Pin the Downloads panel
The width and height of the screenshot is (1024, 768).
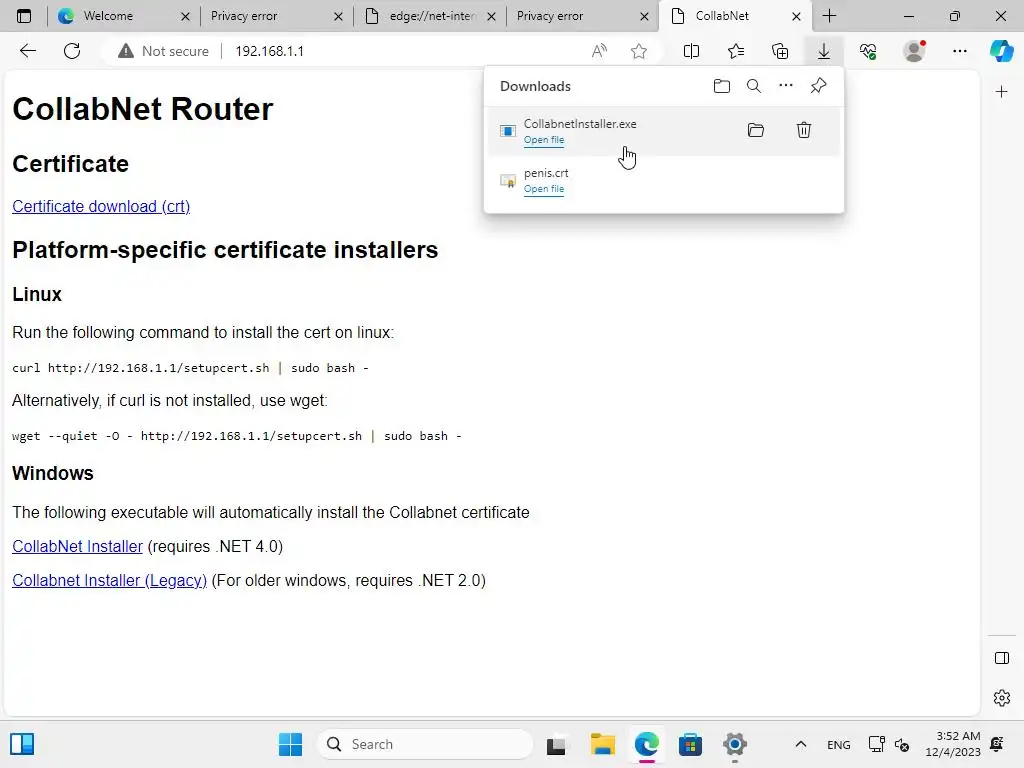818,86
